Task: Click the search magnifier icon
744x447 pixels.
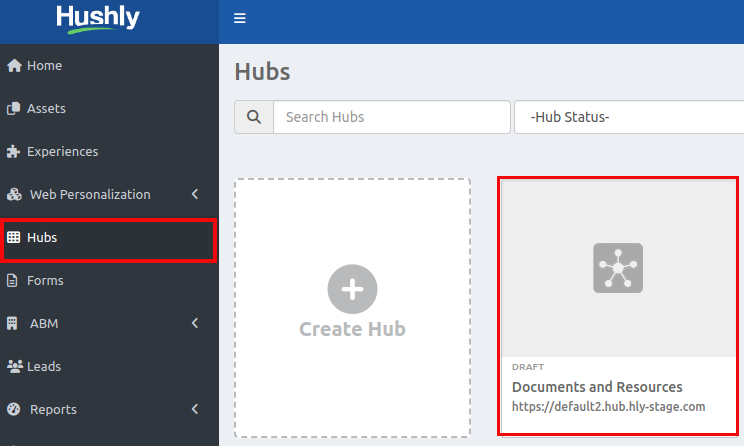Action: click(254, 117)
